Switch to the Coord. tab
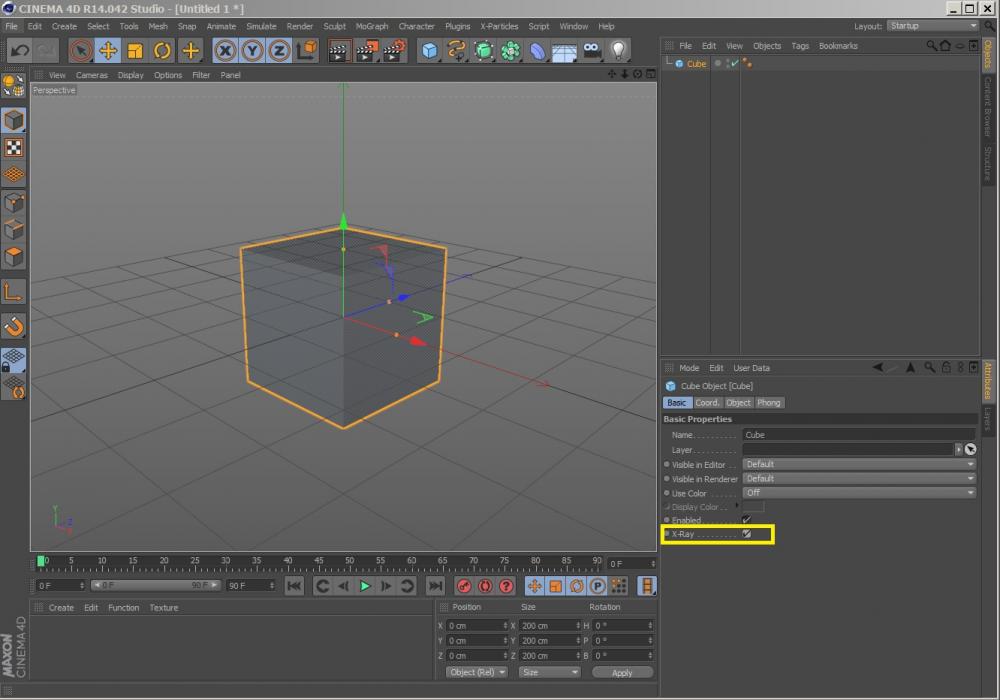1000x700 pixels. pyautogui.click(x=707, y=403)
